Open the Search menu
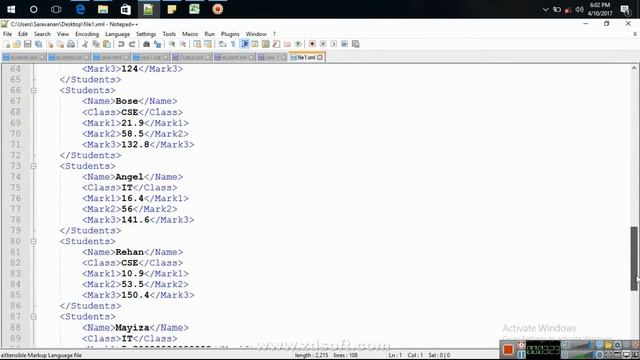 coord(42,34)
